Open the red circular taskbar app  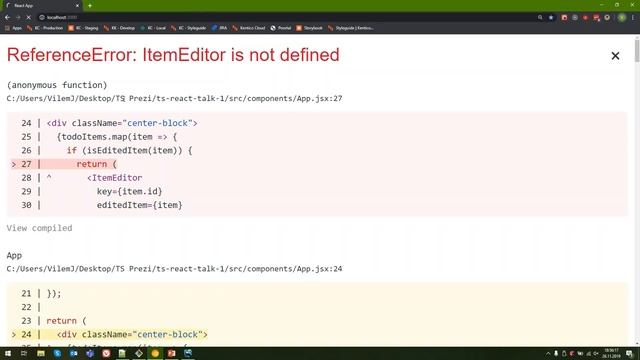pos(106,353)
